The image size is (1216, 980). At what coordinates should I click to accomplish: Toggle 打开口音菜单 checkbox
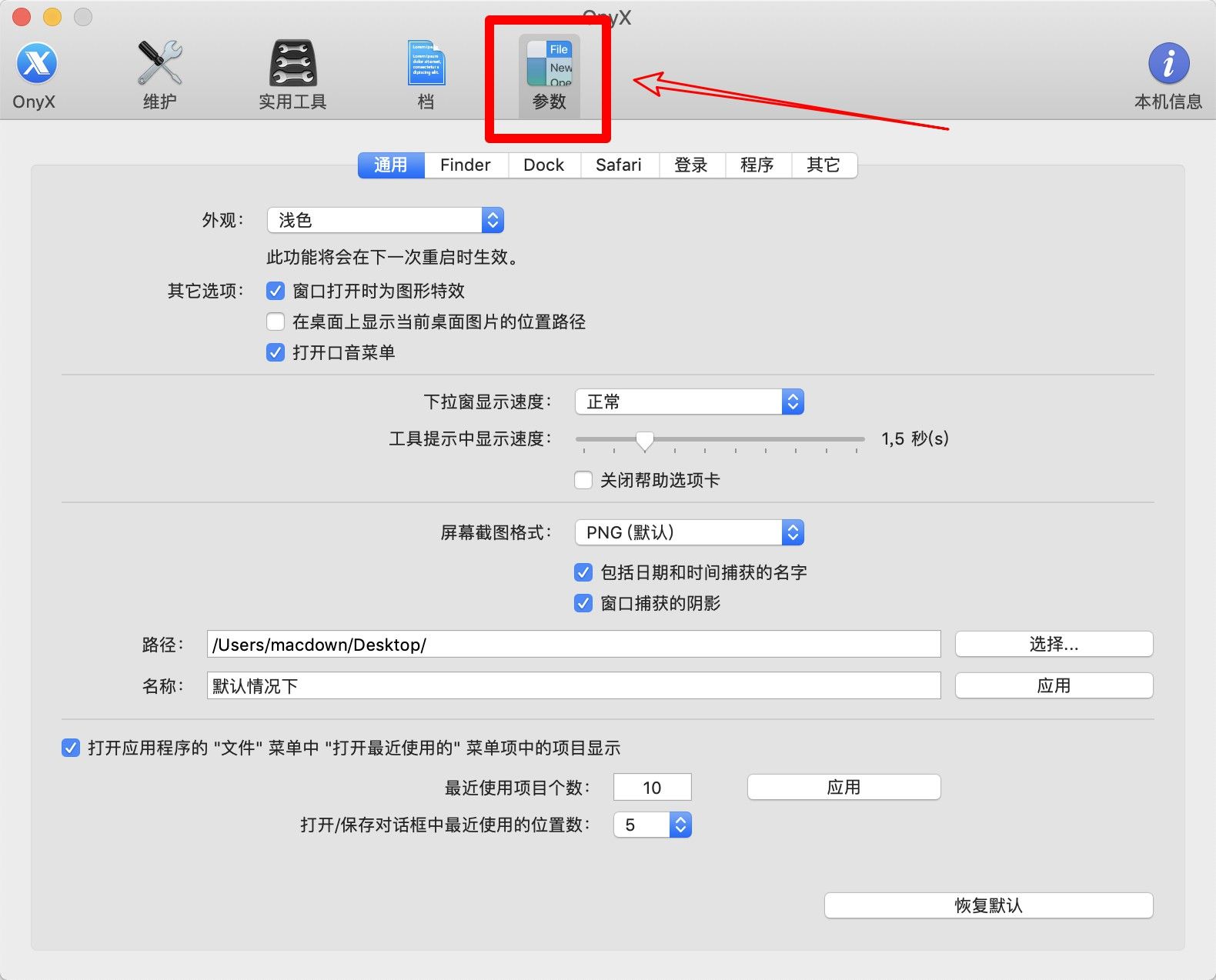pos(276,352)
